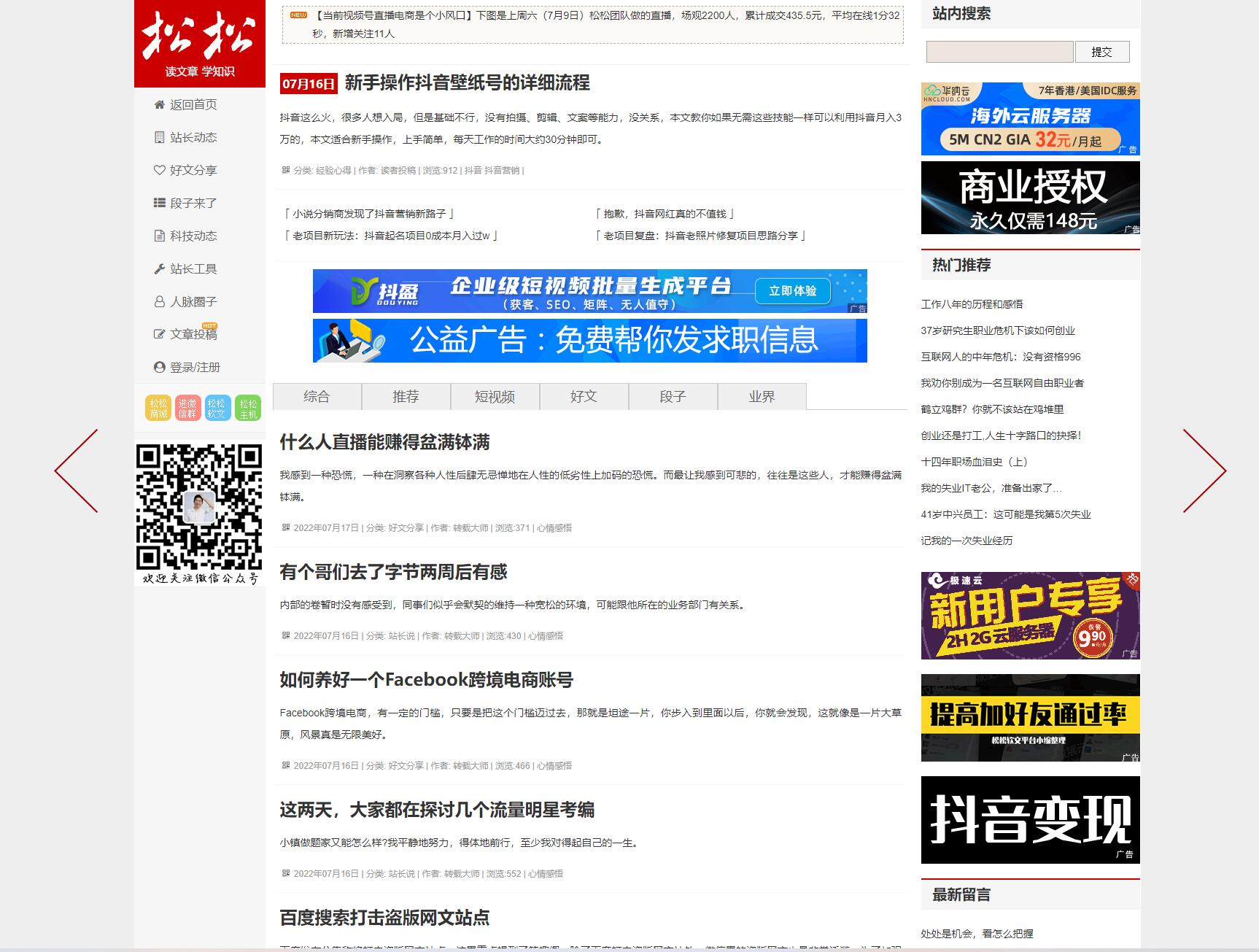Click the 登录/注册 menu text
Screen dimensions: 1259x952
[195, 367]
